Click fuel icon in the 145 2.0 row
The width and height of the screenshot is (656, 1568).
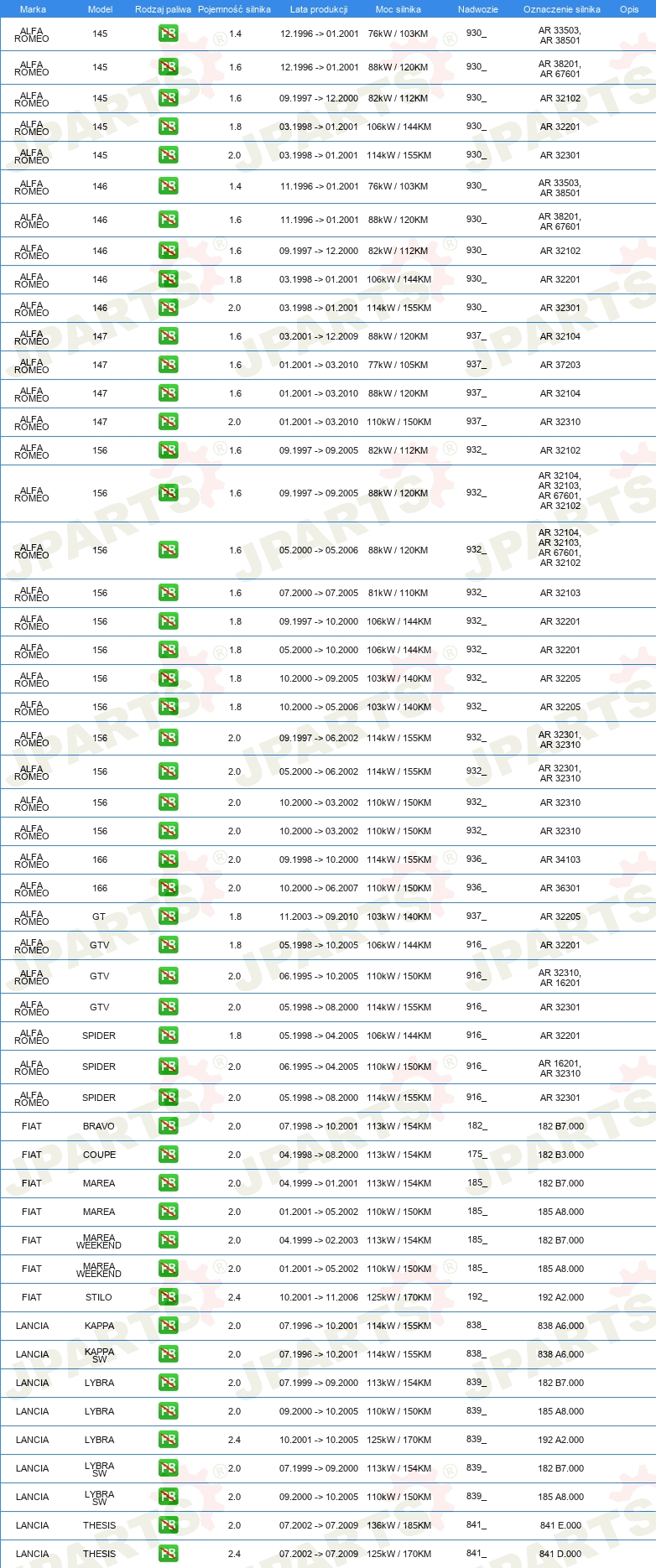(x=168, y=155)
